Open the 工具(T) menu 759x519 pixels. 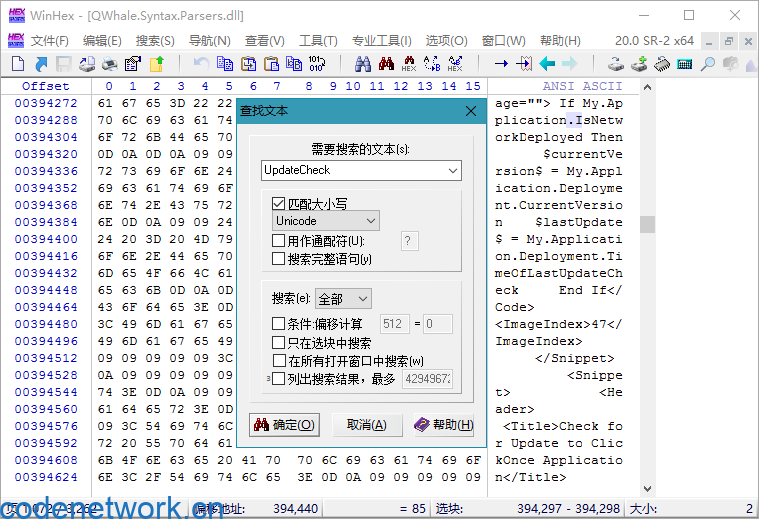click(318, 41)
